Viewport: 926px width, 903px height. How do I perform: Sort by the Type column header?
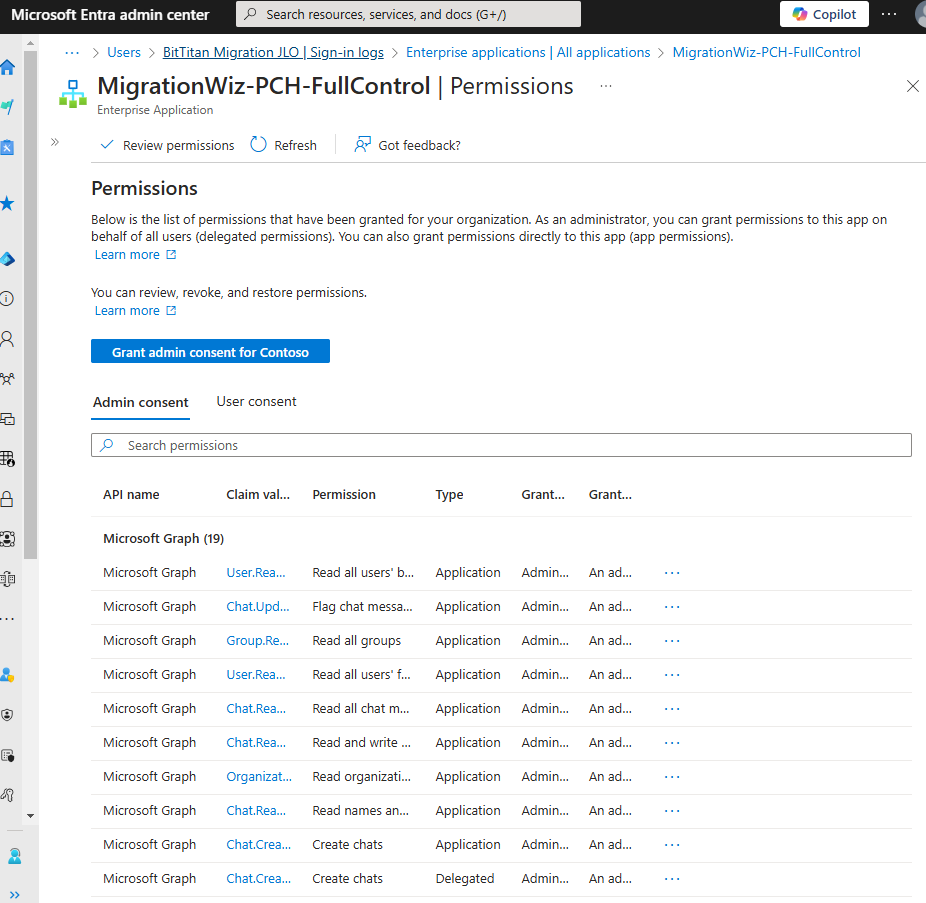tap(449, 495)
